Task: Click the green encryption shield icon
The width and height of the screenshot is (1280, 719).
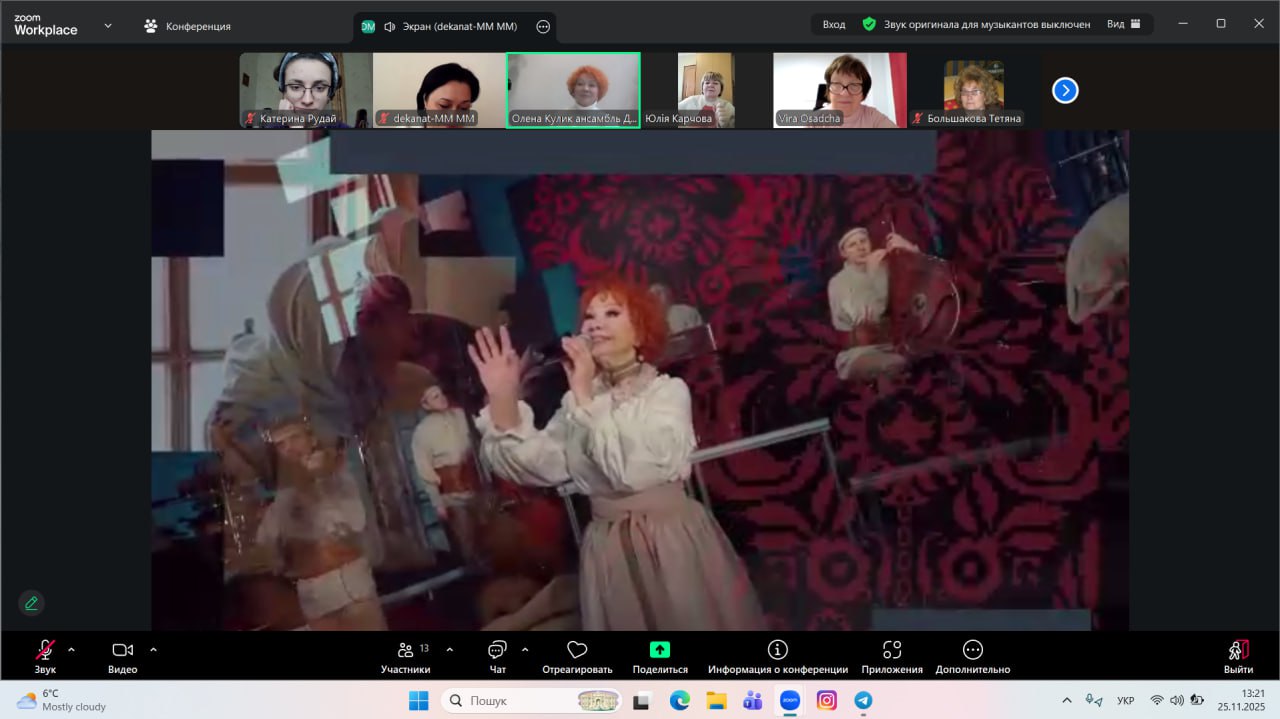Action: click(869, 24)
